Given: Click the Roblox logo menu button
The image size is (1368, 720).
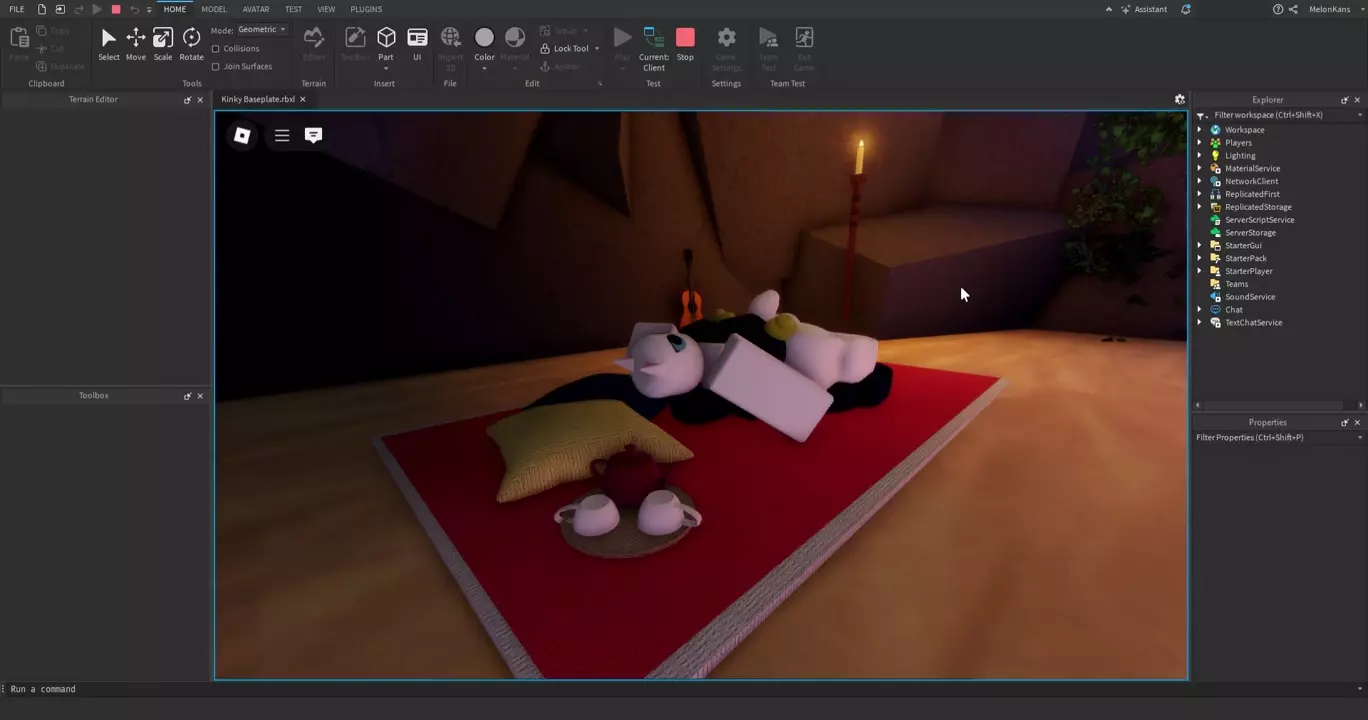Looking at the screenshot, I should [x=242, y=135].
